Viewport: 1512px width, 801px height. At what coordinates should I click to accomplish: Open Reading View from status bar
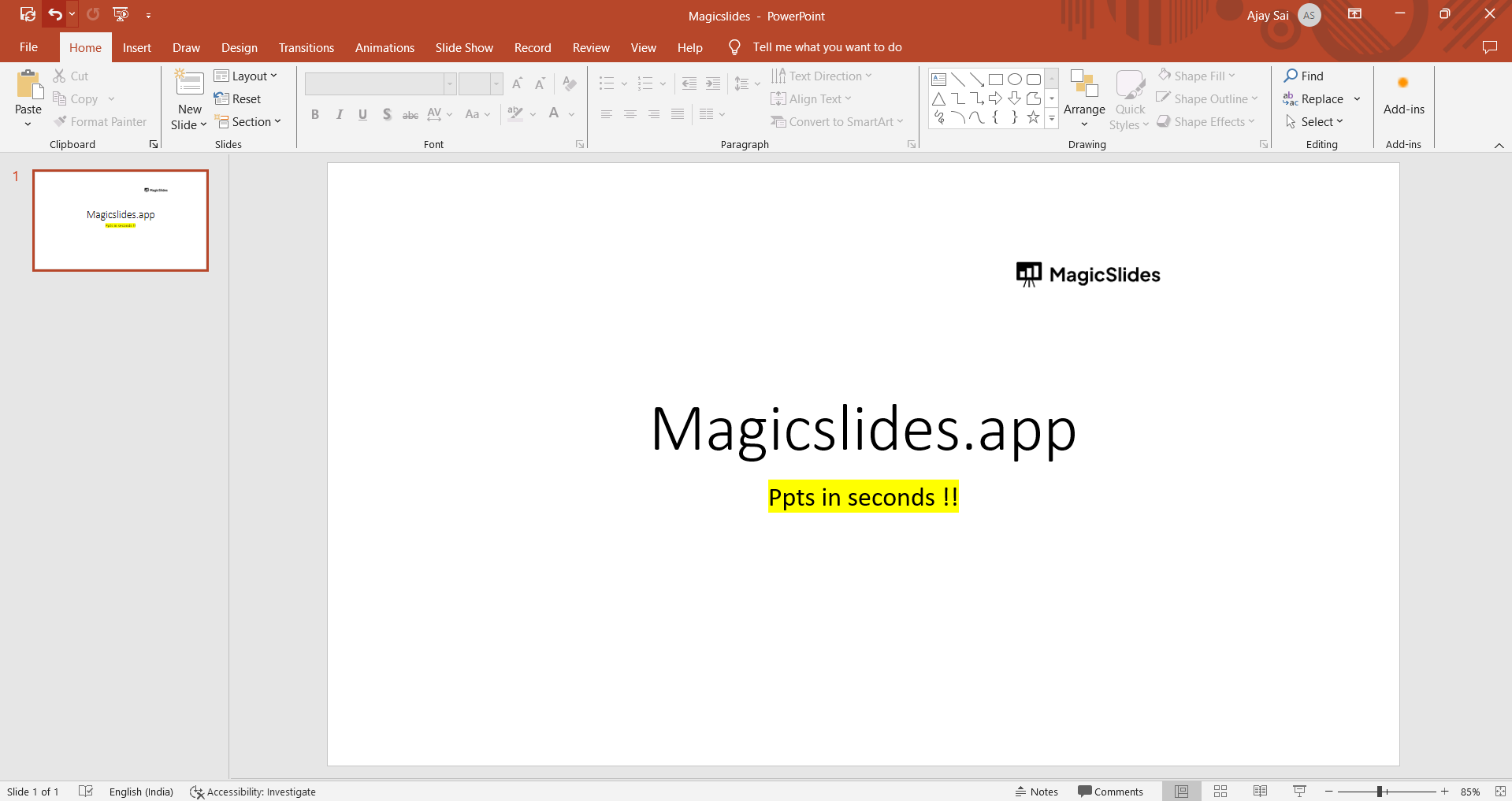tap(1260, 792)
